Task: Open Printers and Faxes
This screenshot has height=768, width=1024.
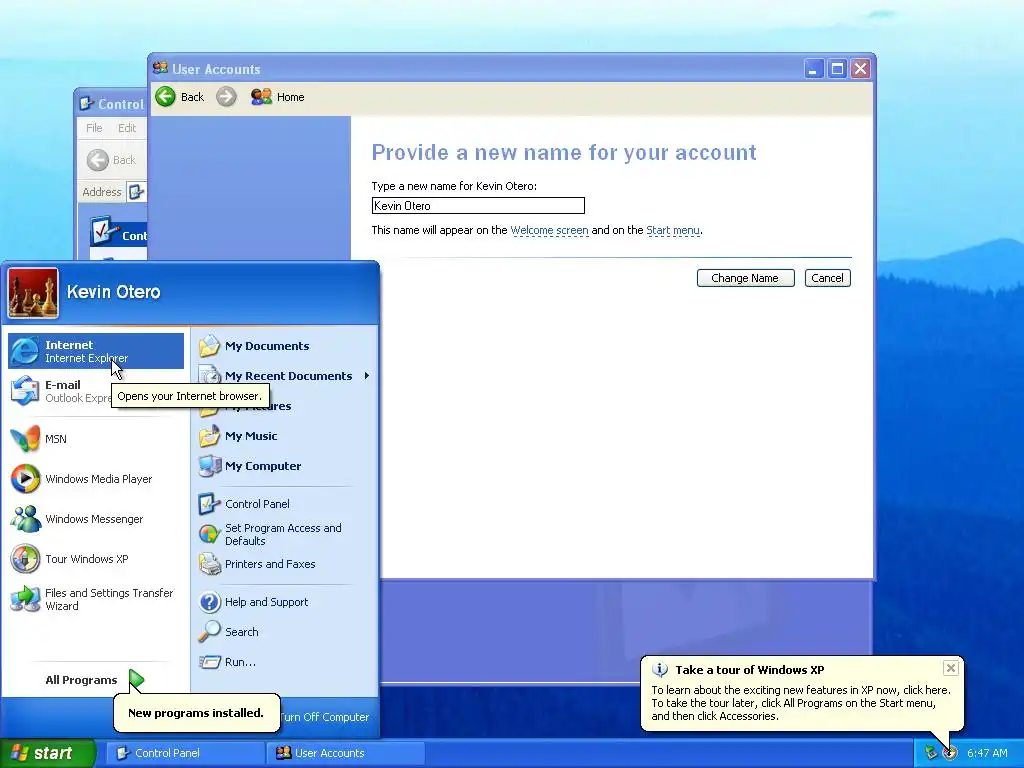Action: click(285, 564)
